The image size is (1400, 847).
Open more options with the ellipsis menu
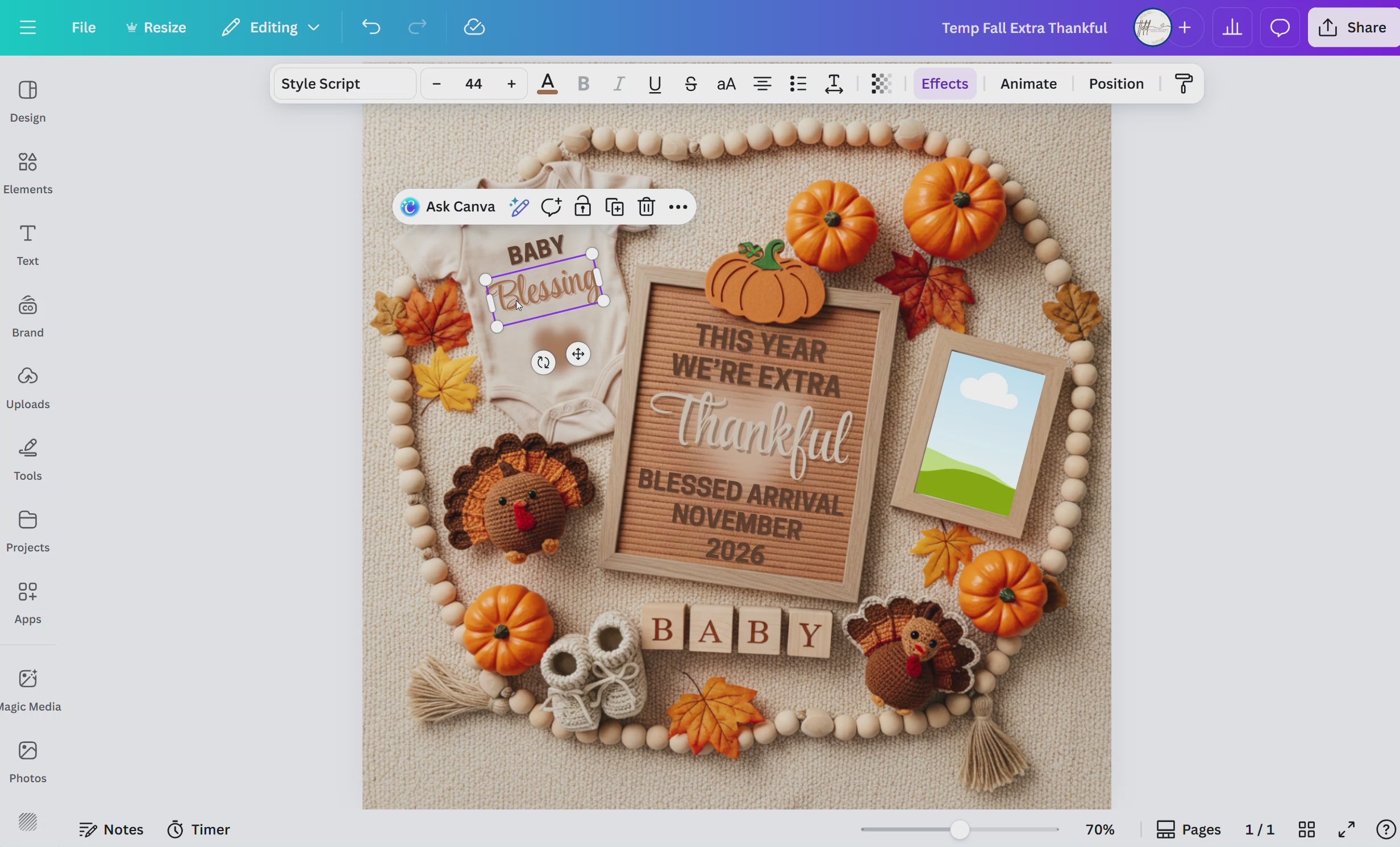pyautogui.click(x=678, y=206)
